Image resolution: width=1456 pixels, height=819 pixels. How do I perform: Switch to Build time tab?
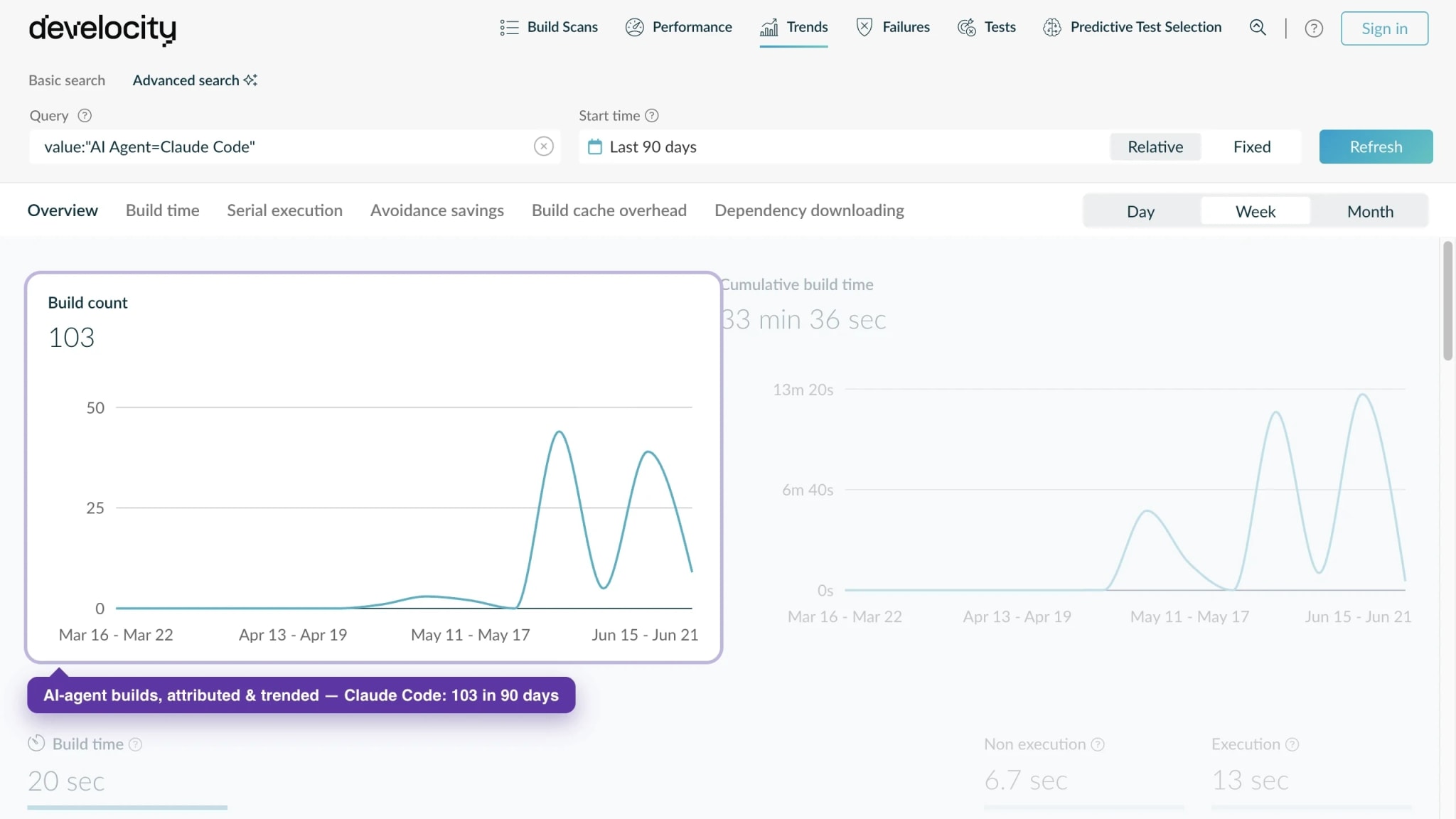coord(162,210)
